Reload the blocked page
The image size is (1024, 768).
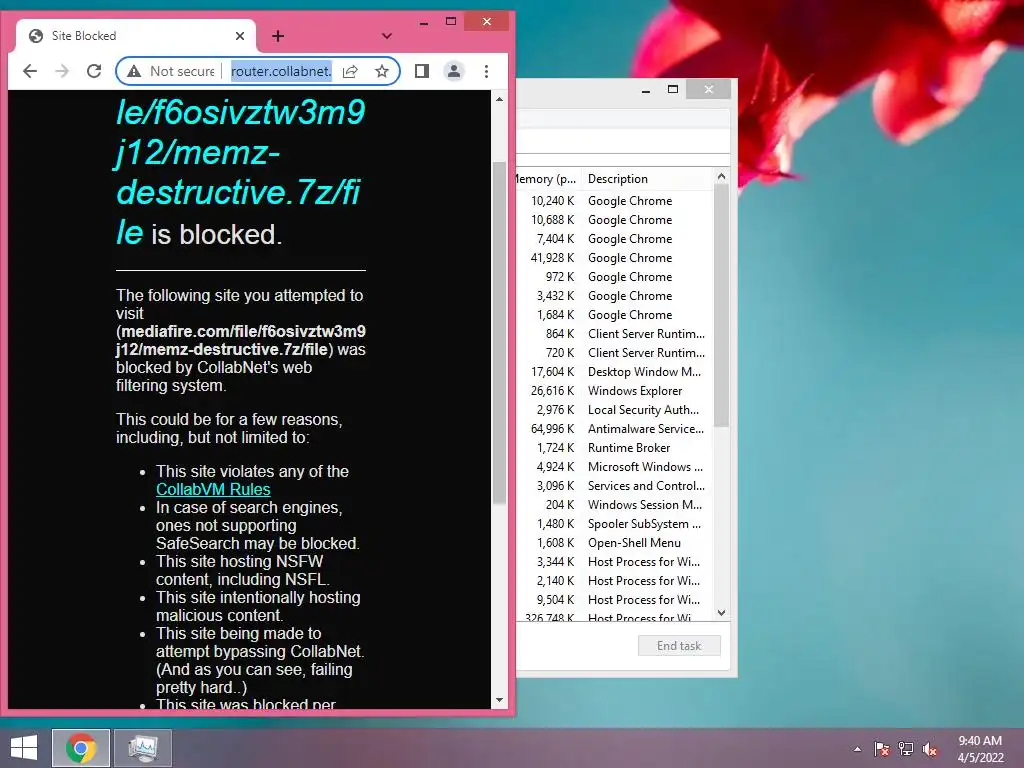(x=94, y=71)
